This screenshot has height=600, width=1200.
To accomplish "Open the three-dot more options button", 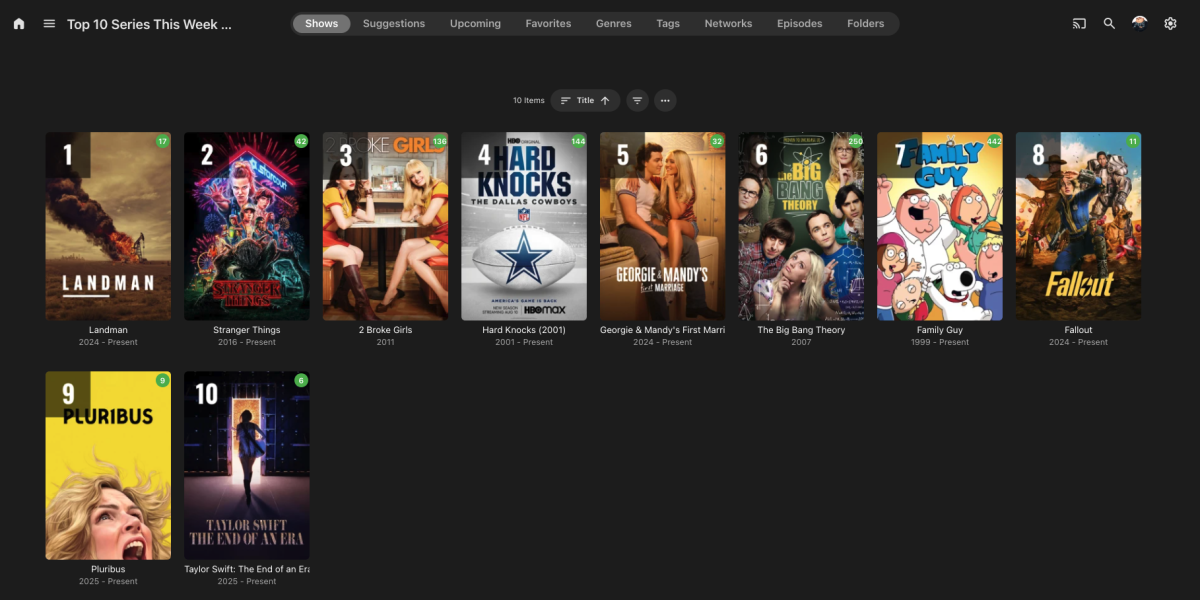I will (x=665, y=100).
